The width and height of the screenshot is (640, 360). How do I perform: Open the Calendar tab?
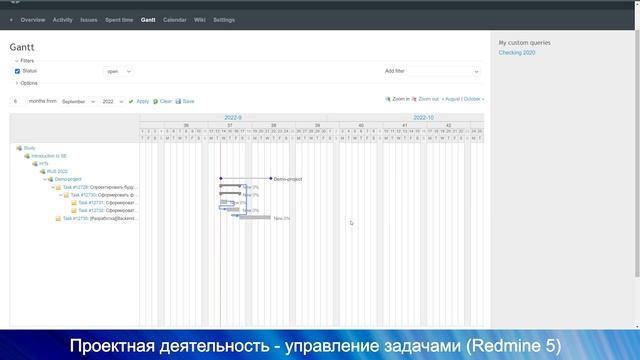(x=175, y=20)
